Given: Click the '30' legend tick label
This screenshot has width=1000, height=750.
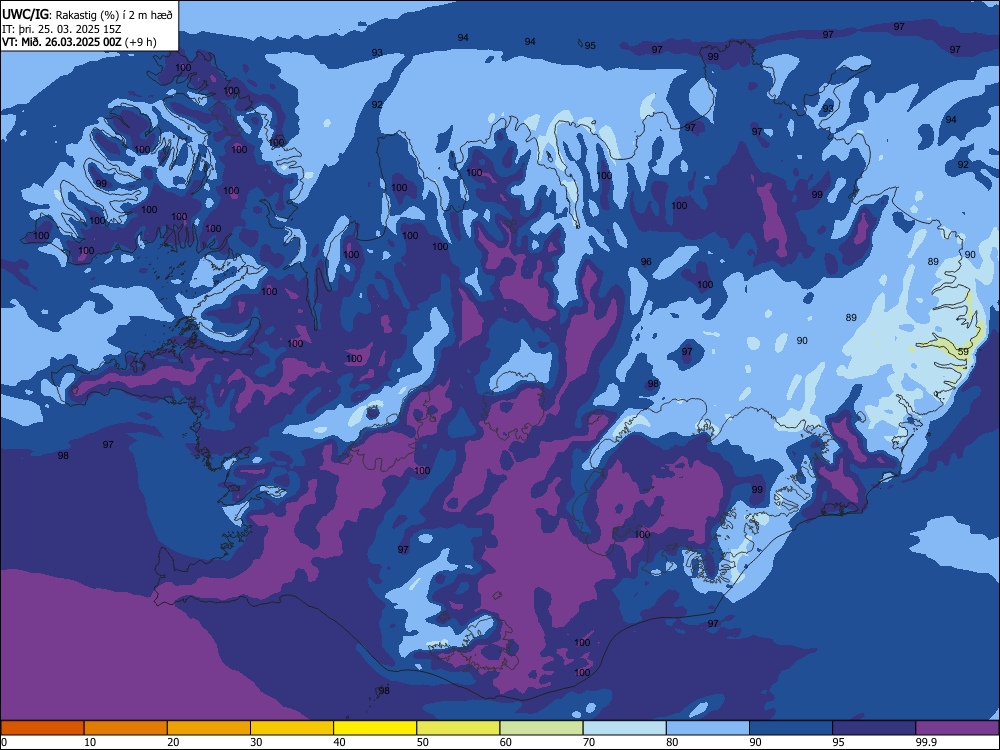Looking at the screenshot, I should click(256, 742).
